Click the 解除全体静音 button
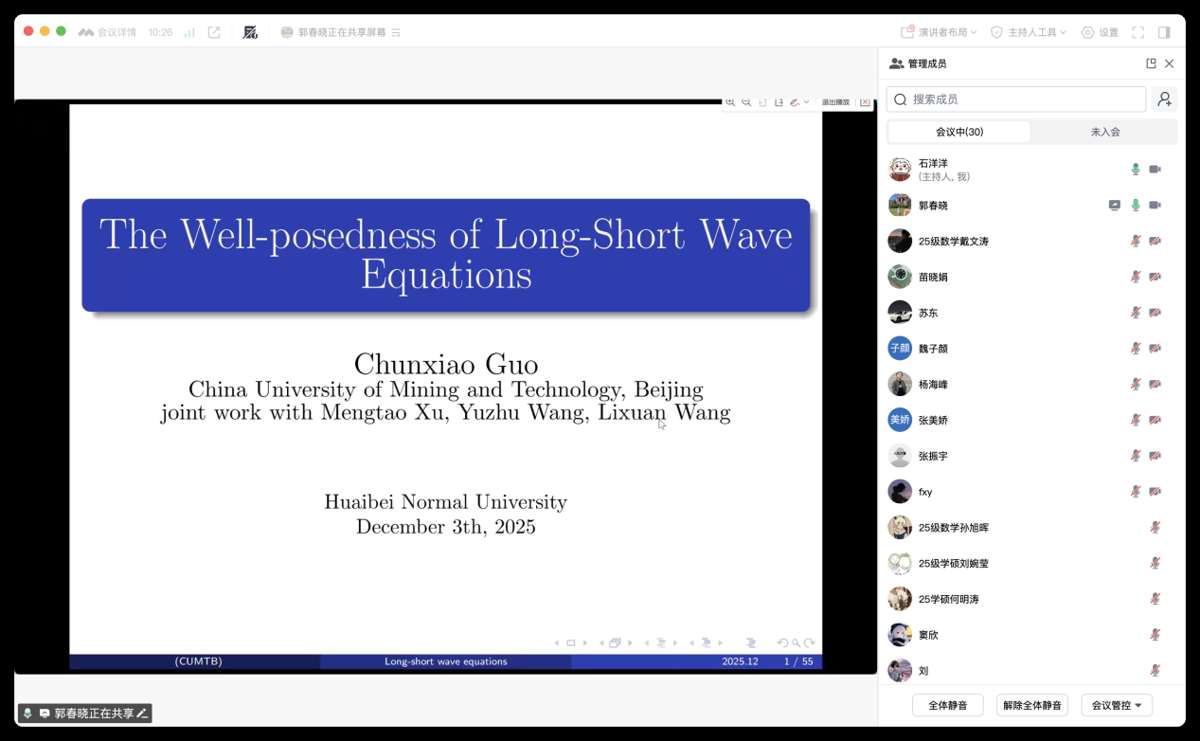This screenshot has width=1200, height=741. 1032,705
